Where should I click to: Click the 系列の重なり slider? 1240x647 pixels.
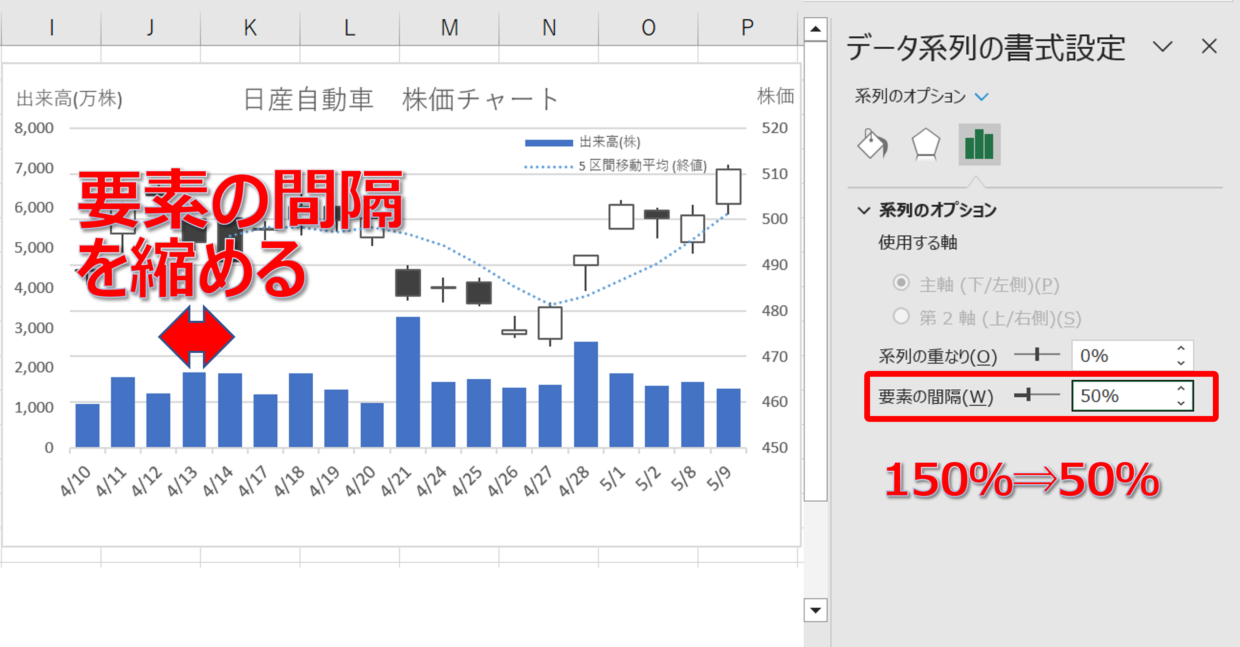pyautogui.click(x=1036, y=355)
